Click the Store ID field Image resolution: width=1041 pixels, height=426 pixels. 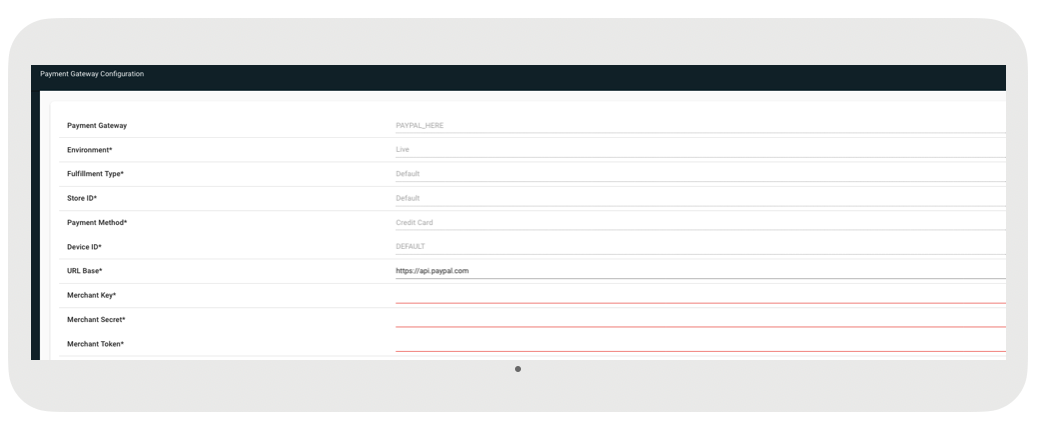(x=700, y=198)
